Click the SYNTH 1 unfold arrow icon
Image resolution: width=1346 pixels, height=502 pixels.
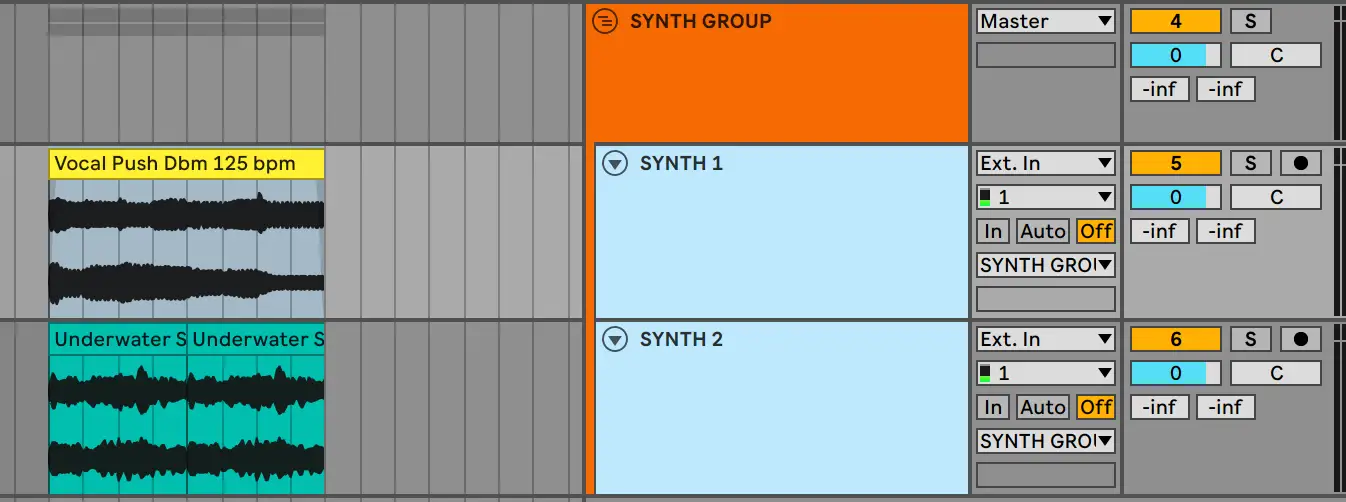(614, 164)
